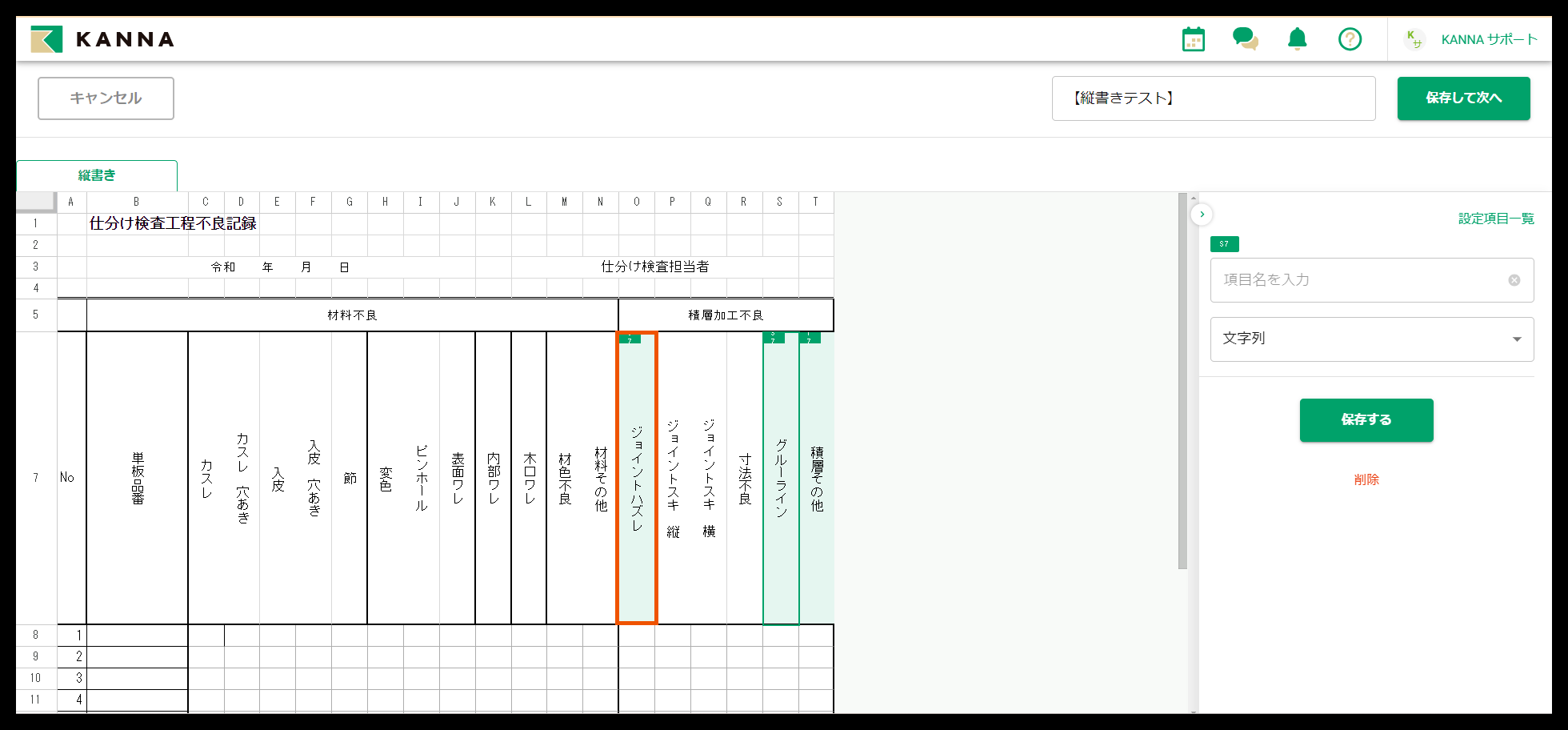Screen dimensions: 1568x730
Task: Switch to the 縦書き tab
Action: (96, 175)
